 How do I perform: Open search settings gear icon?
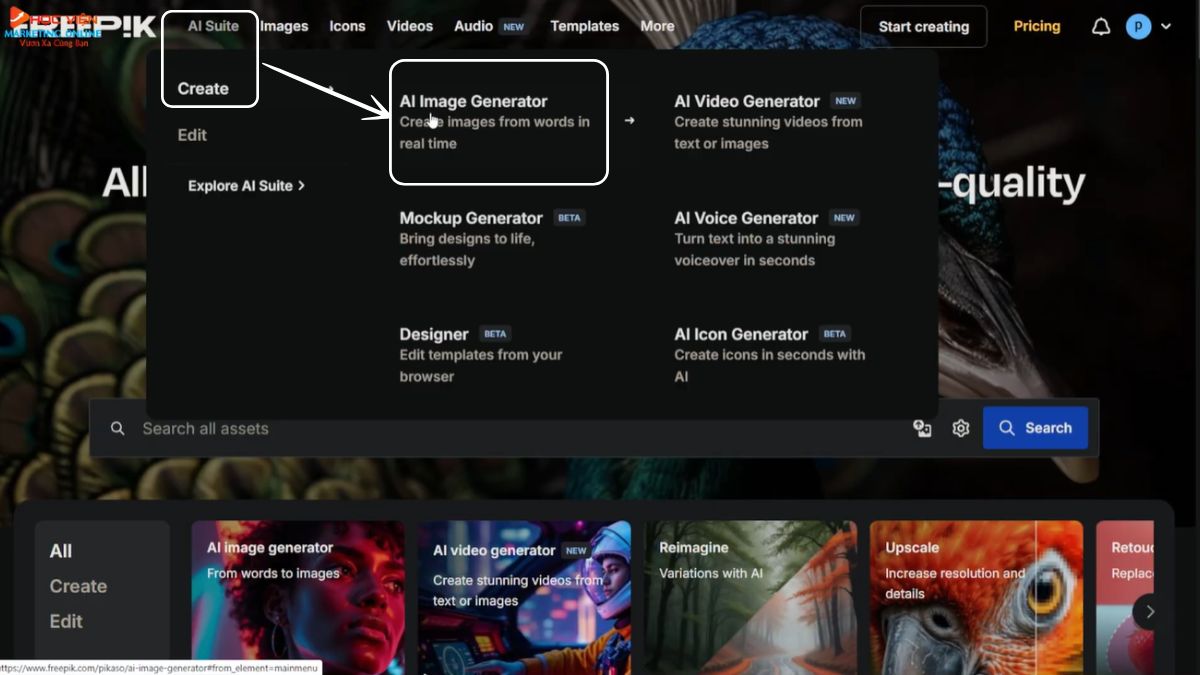click(x=961, y=428)
